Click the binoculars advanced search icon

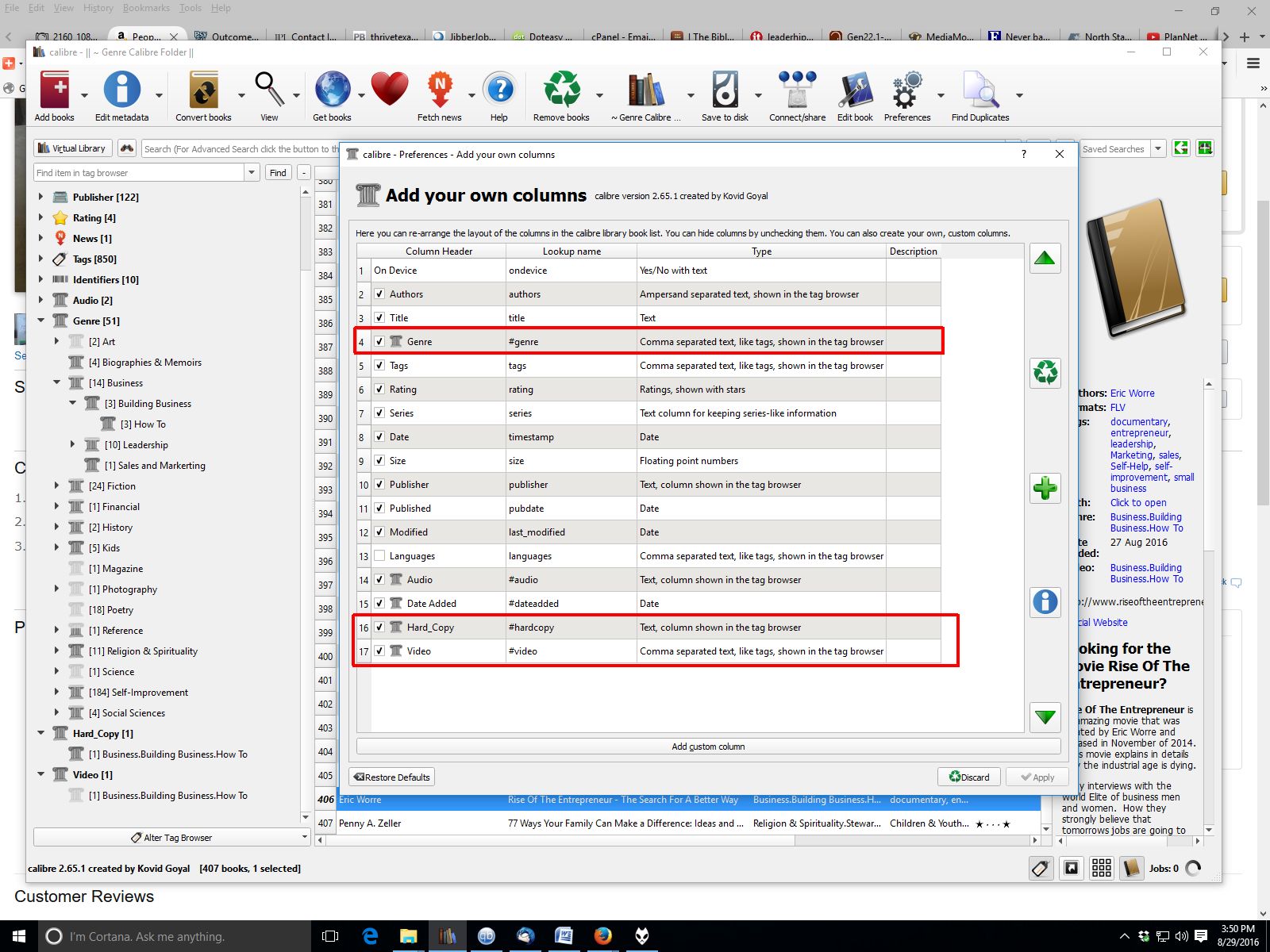point(126,148)
